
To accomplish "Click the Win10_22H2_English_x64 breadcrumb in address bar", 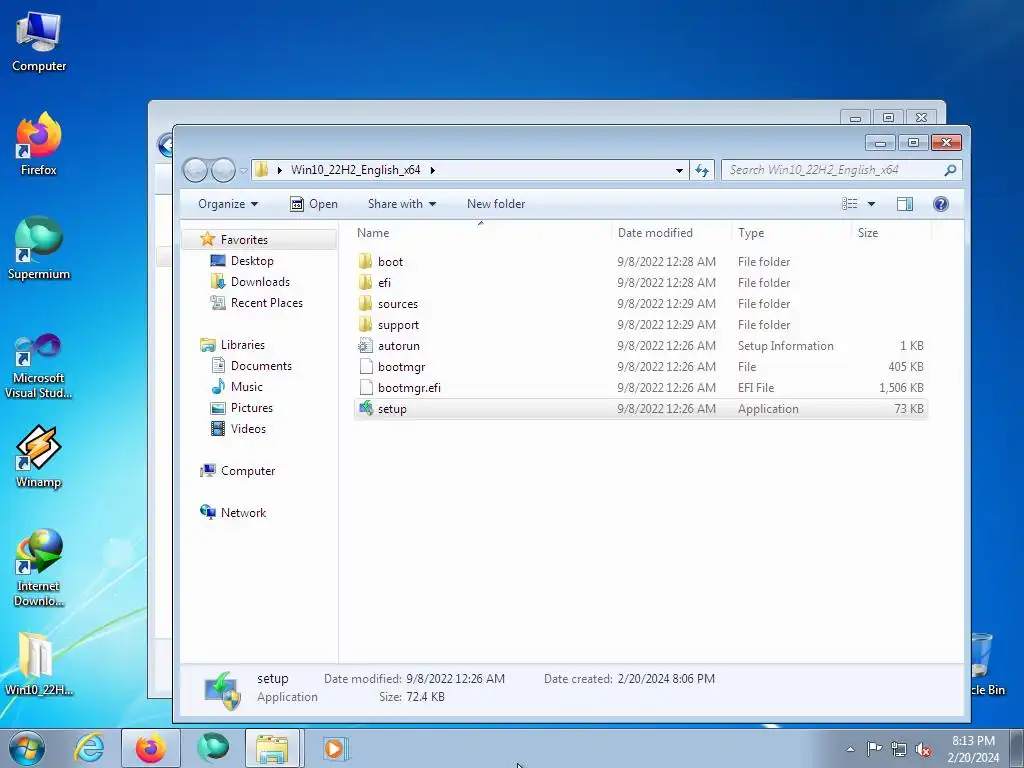I will tap(355, 170).
